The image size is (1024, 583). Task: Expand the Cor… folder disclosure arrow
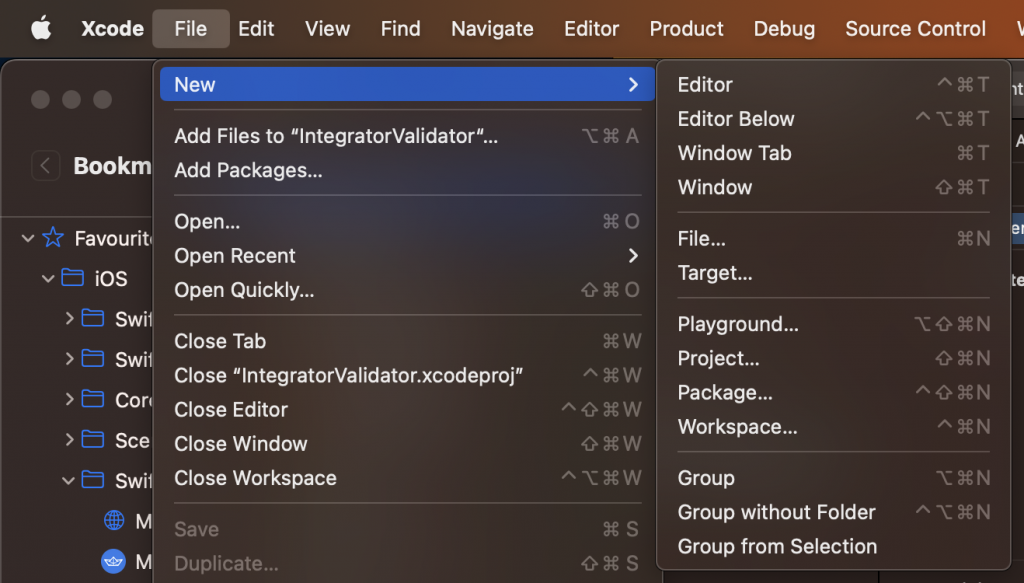(x=69, y=399)
